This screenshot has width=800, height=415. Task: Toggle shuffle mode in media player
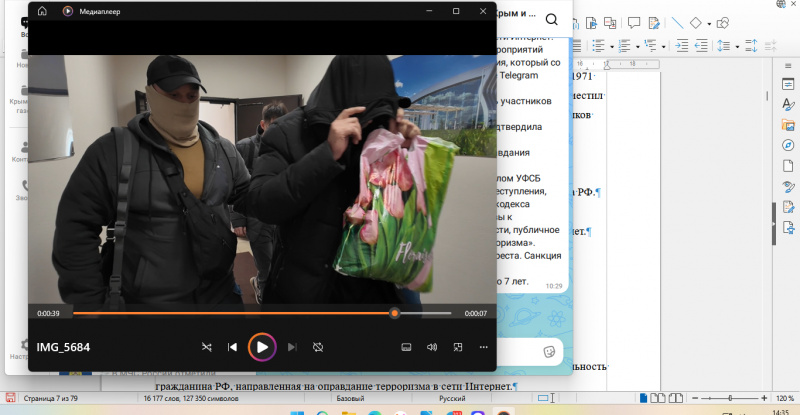206,347
